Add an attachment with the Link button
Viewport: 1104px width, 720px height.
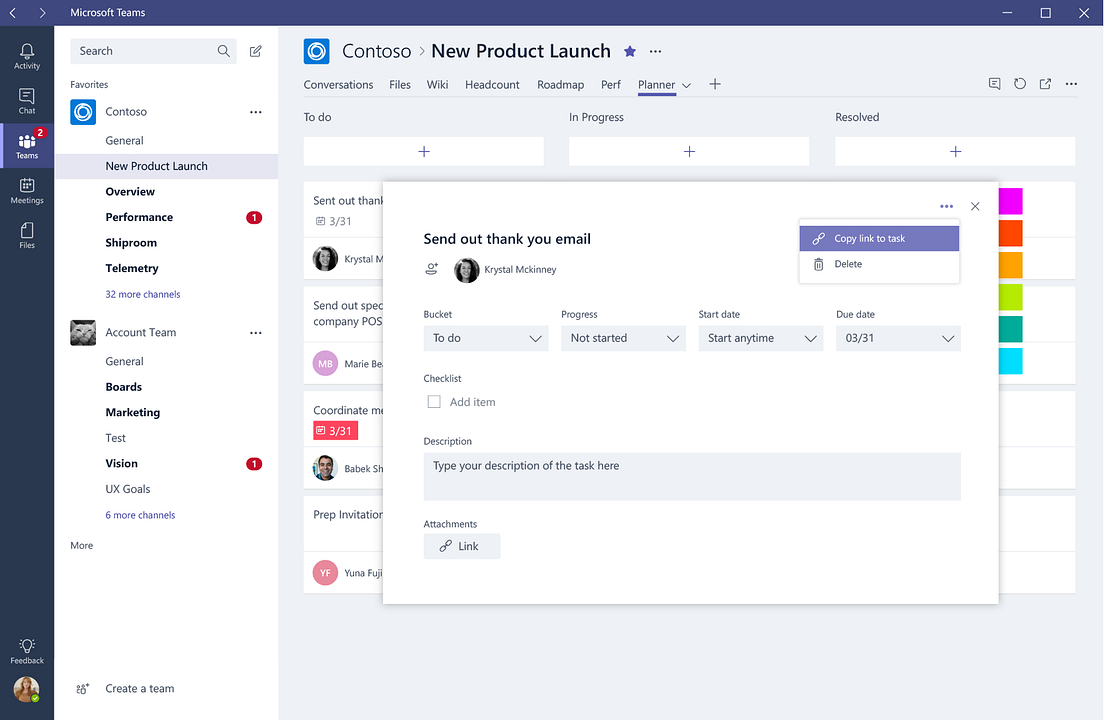coord(461,546)
